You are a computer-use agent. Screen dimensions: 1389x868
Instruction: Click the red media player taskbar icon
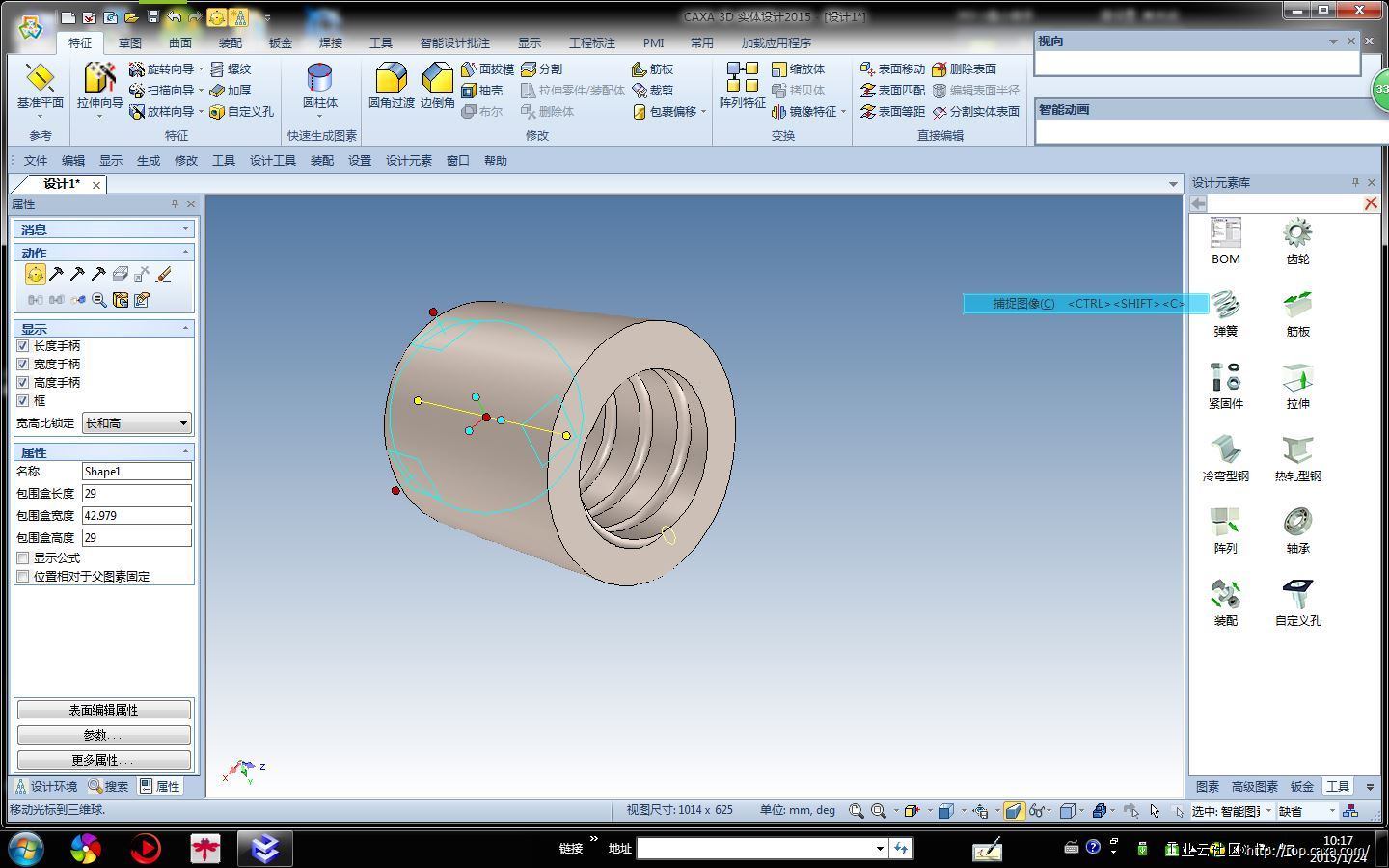(x=146, y=850)
